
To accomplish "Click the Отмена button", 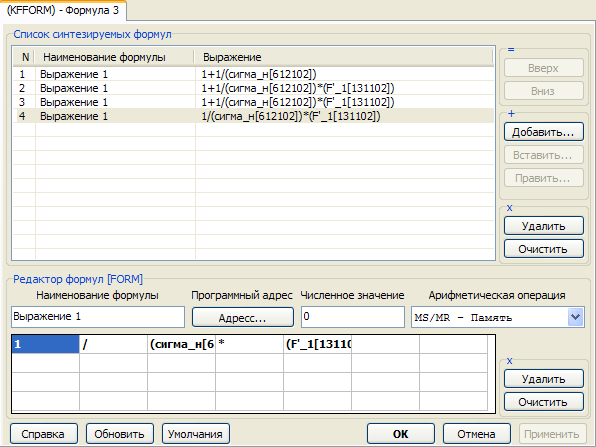I will 477,434.
